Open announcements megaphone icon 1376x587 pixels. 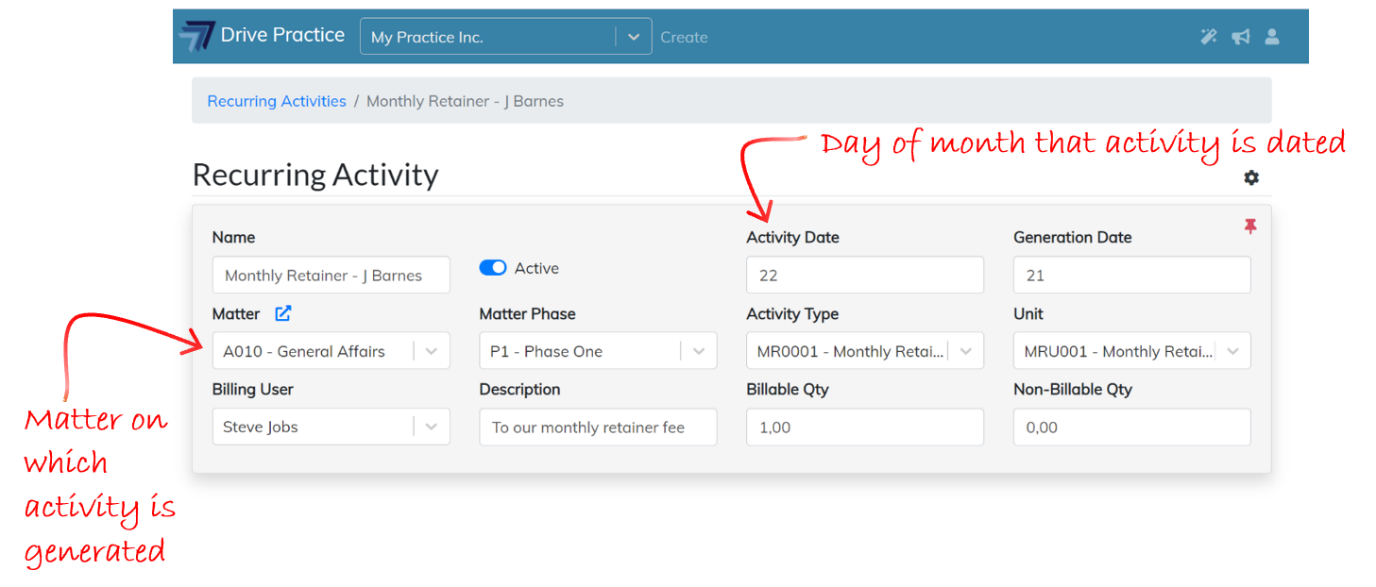pyautogui.click(x=1240, y=37)
